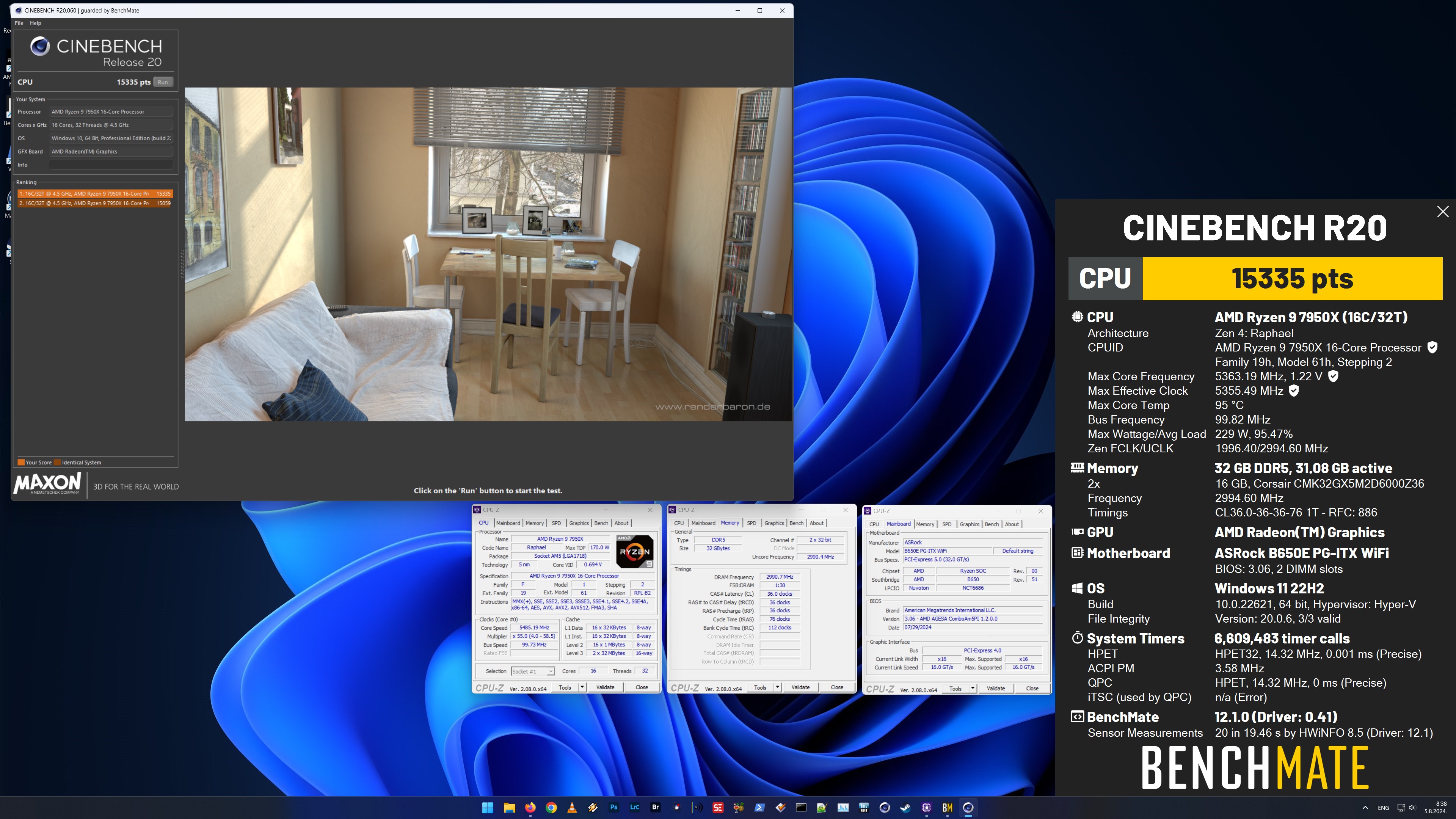Switch to active Cinebench taskbar icon

pyautogui.click(x=968, y=808)
